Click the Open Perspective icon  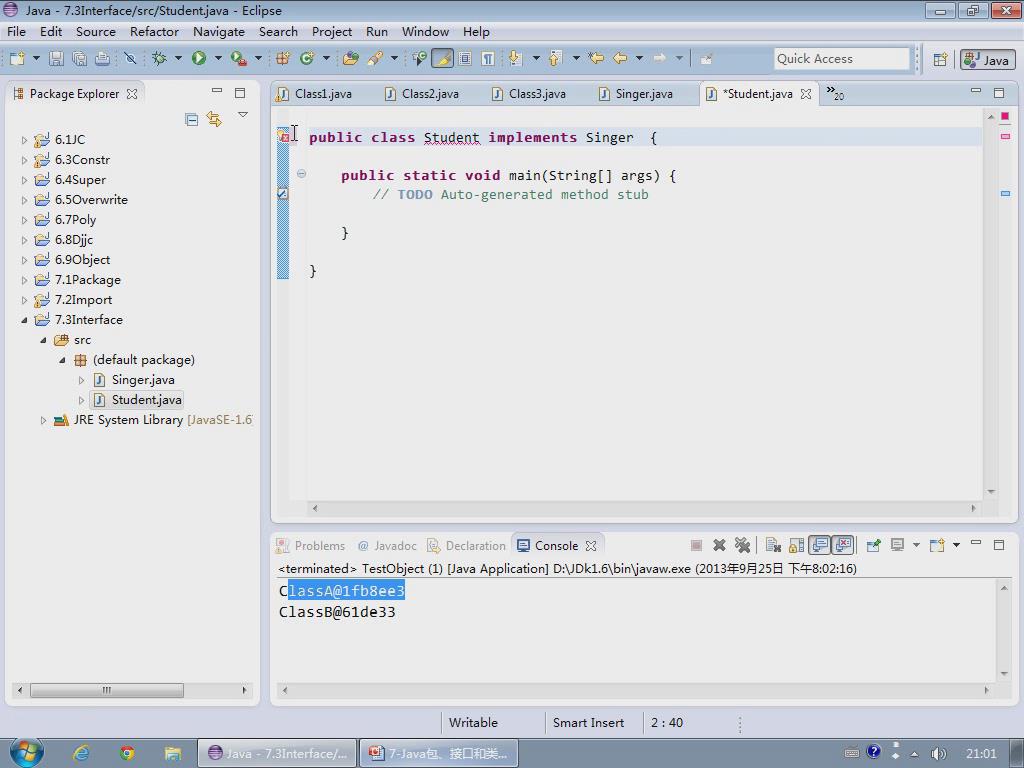click(940, 59)
